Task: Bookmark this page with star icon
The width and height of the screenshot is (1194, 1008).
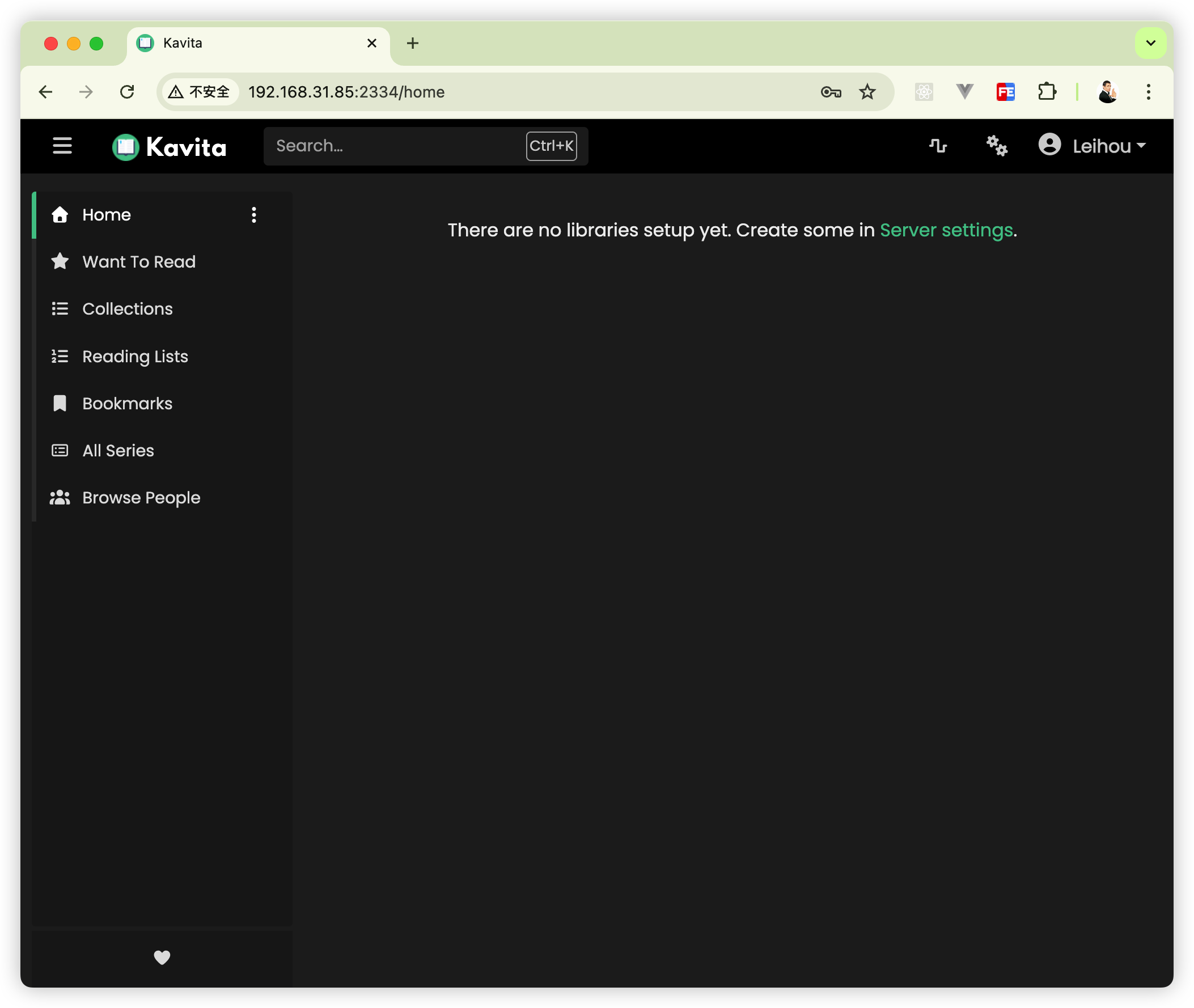Action: [x=867, y=92]
